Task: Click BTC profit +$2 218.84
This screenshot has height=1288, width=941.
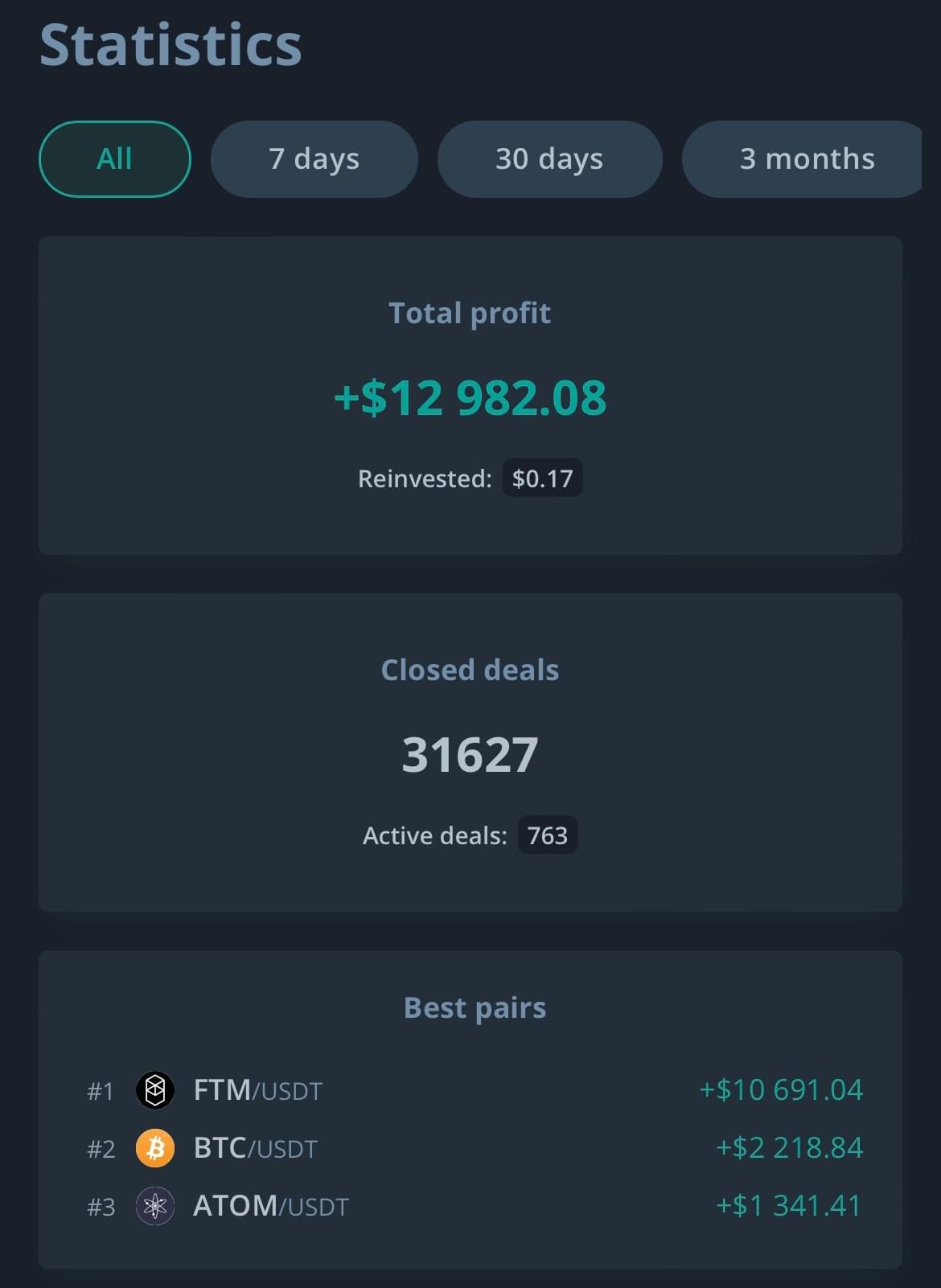Action: coord(788,1148)
